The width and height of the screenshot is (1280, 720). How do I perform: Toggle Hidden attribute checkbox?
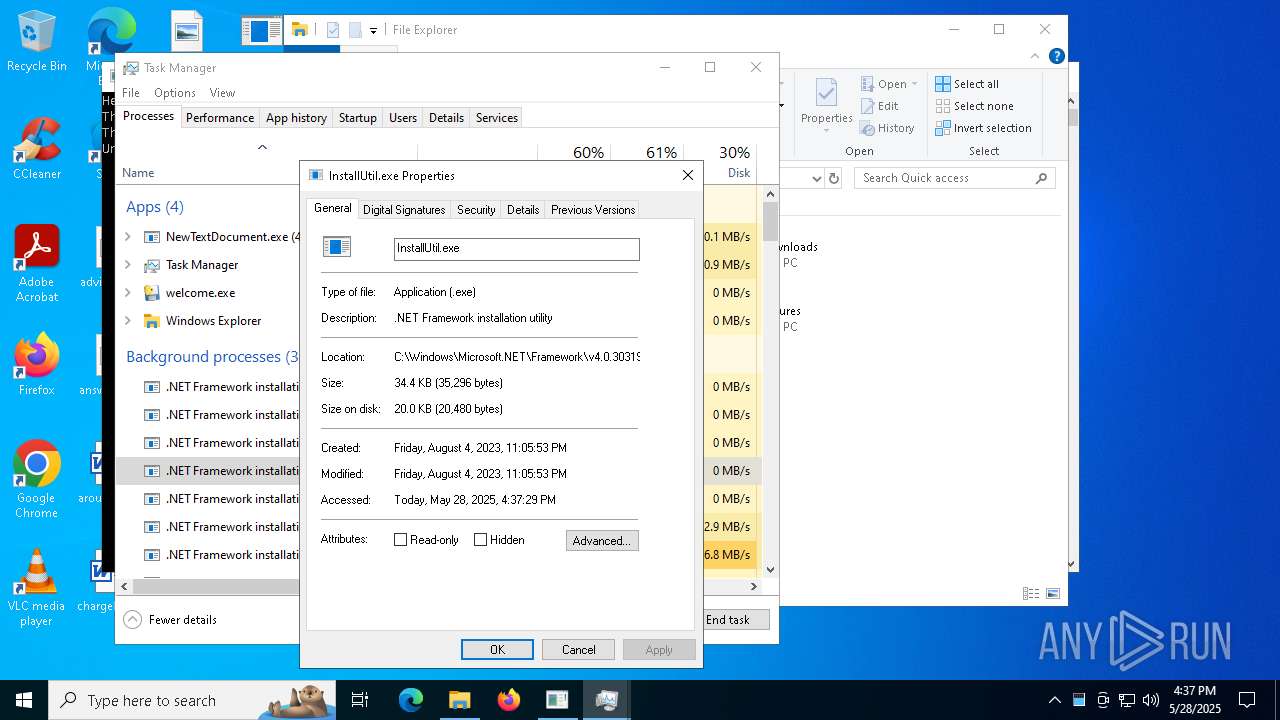coord(481,540)
